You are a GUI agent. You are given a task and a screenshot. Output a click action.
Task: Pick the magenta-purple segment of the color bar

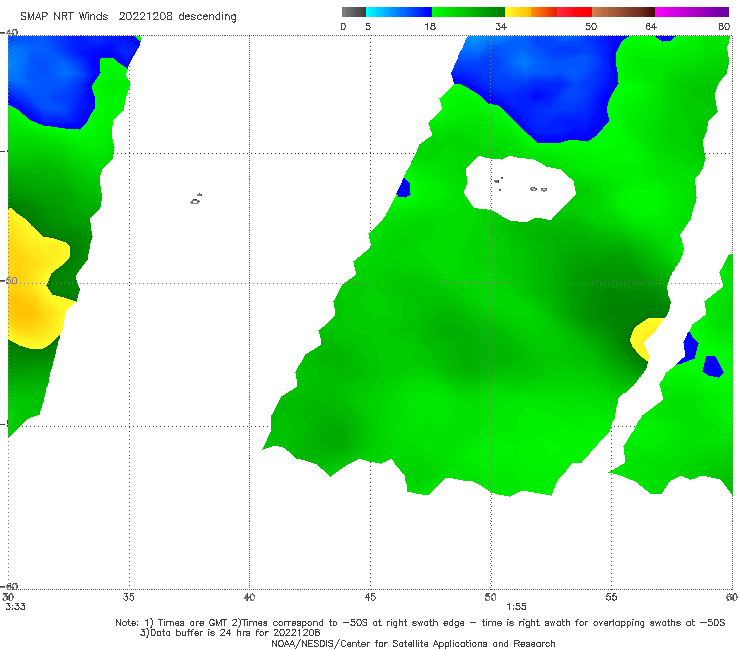[x=692, y=12]
